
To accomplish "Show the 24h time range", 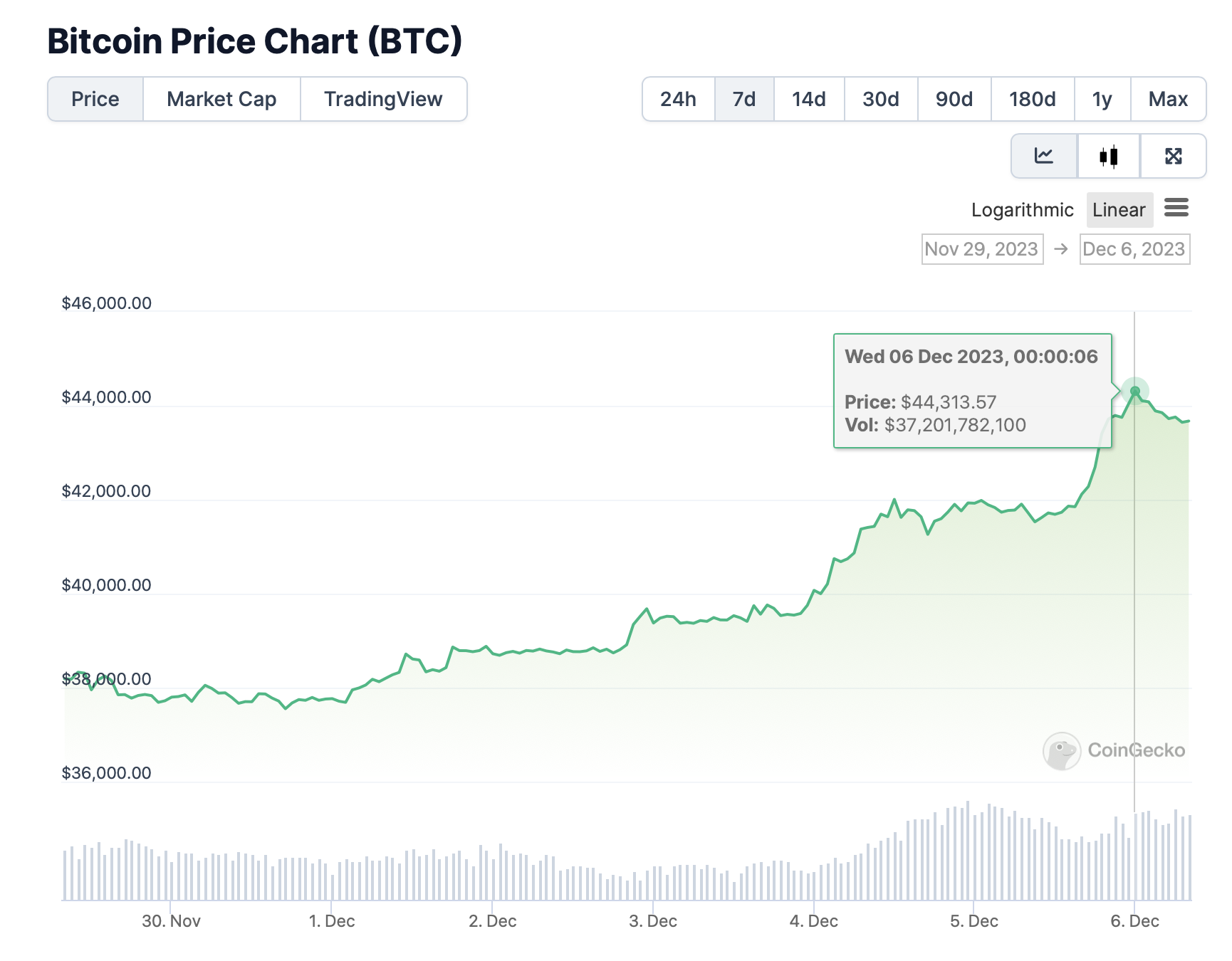I will pyautogui.click(x=678, y=99).
